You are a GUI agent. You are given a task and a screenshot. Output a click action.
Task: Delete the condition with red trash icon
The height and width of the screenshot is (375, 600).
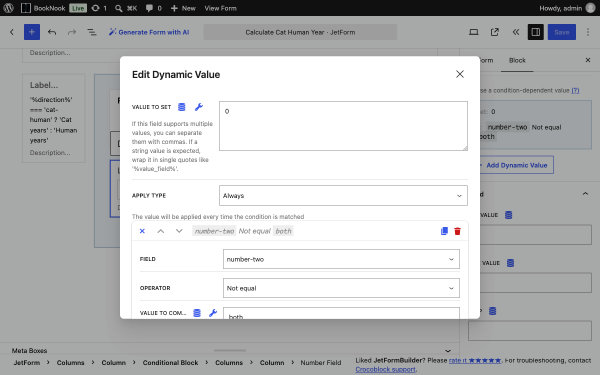click(x=457, y=231)
